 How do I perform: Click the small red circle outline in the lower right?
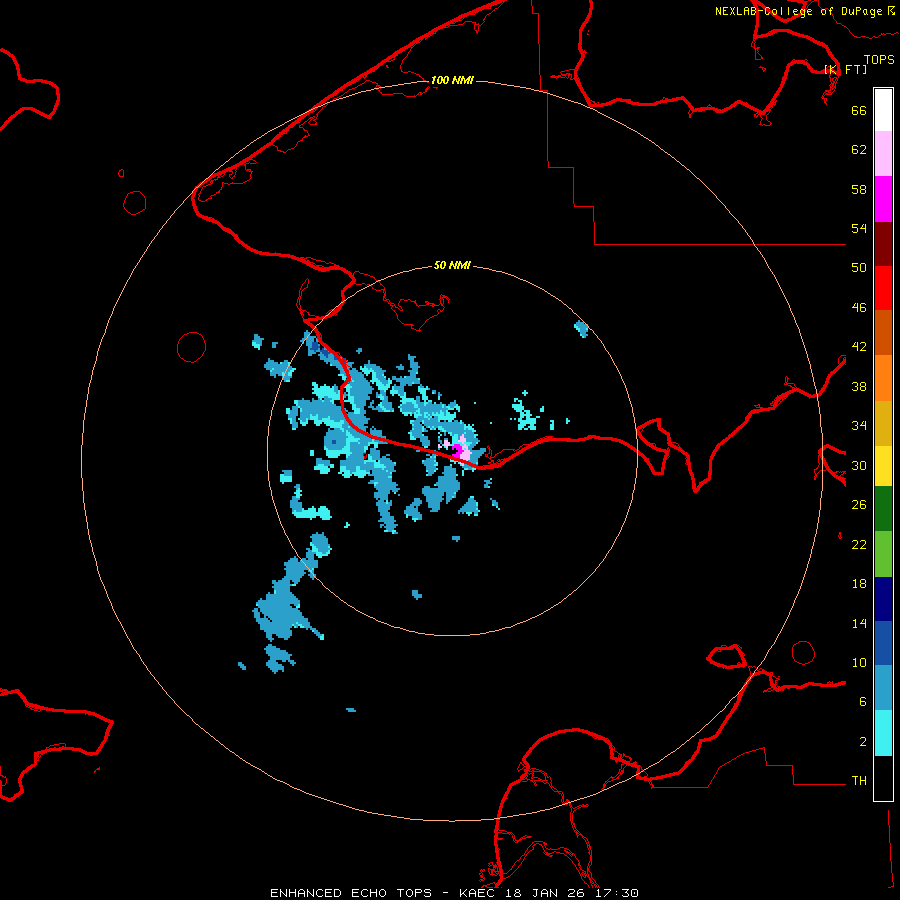803,653
